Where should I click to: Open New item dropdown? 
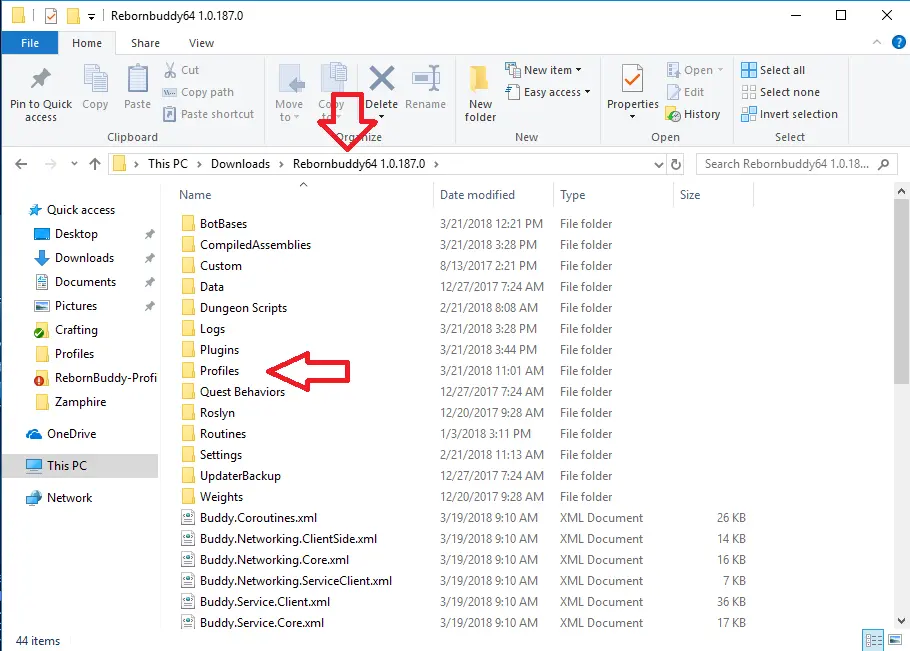tap(543, 70)
